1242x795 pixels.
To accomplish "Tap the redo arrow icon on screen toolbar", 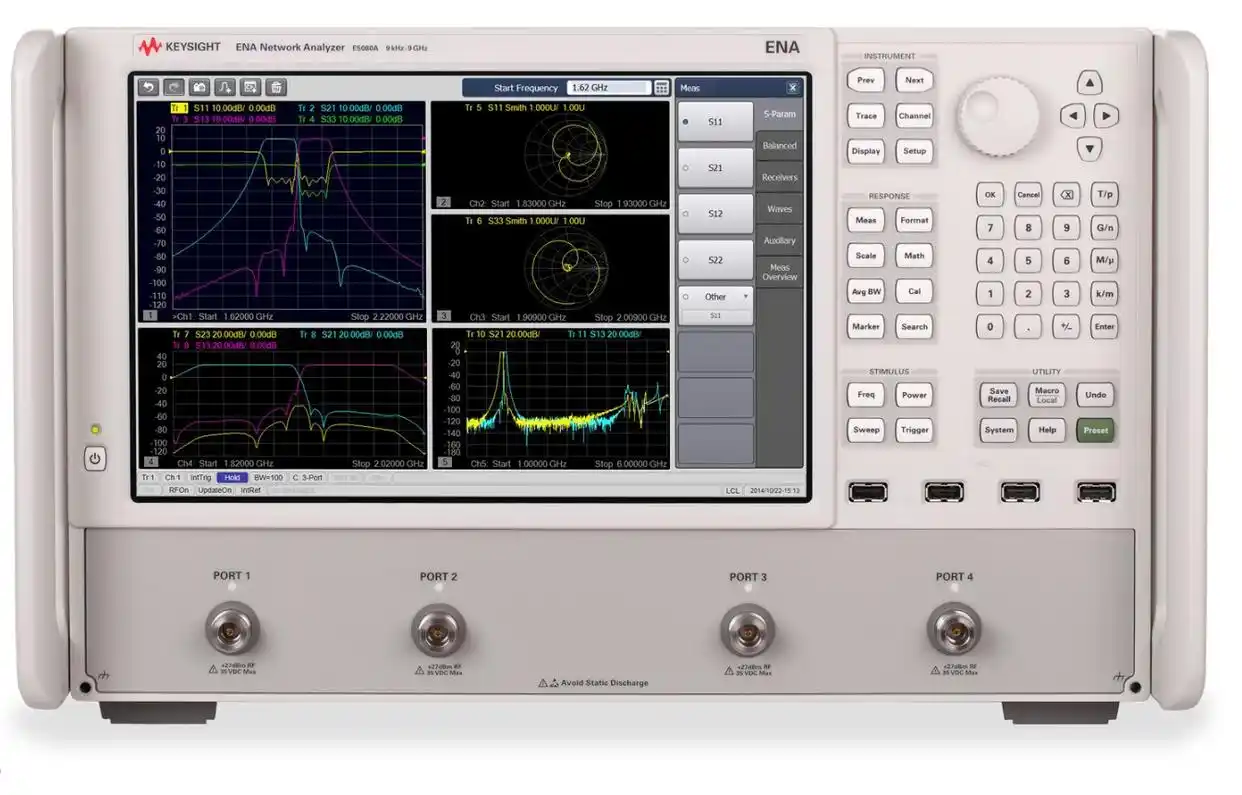I will point(174,88).
